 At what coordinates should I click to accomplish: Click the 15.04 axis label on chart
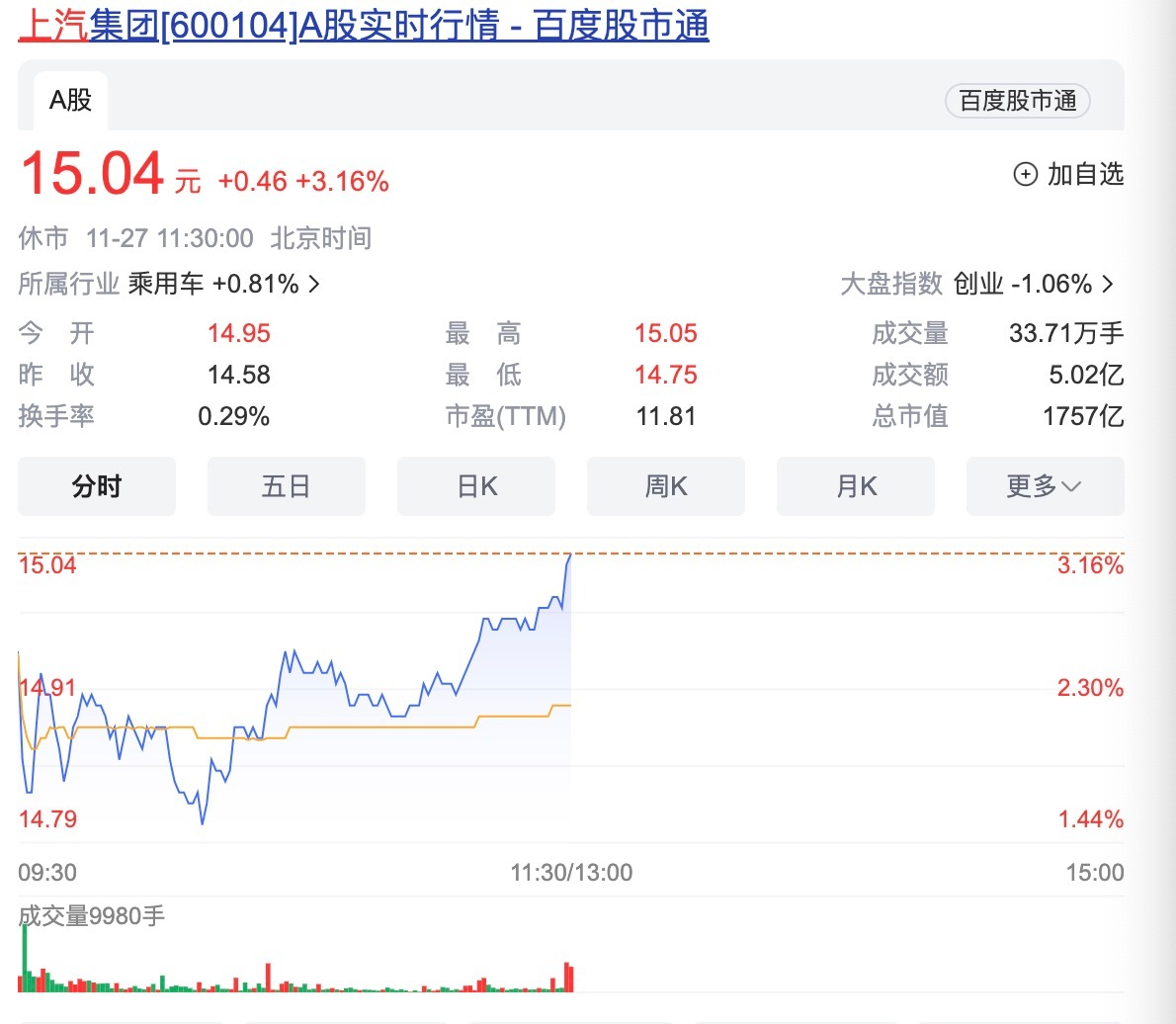click(47, 565)
